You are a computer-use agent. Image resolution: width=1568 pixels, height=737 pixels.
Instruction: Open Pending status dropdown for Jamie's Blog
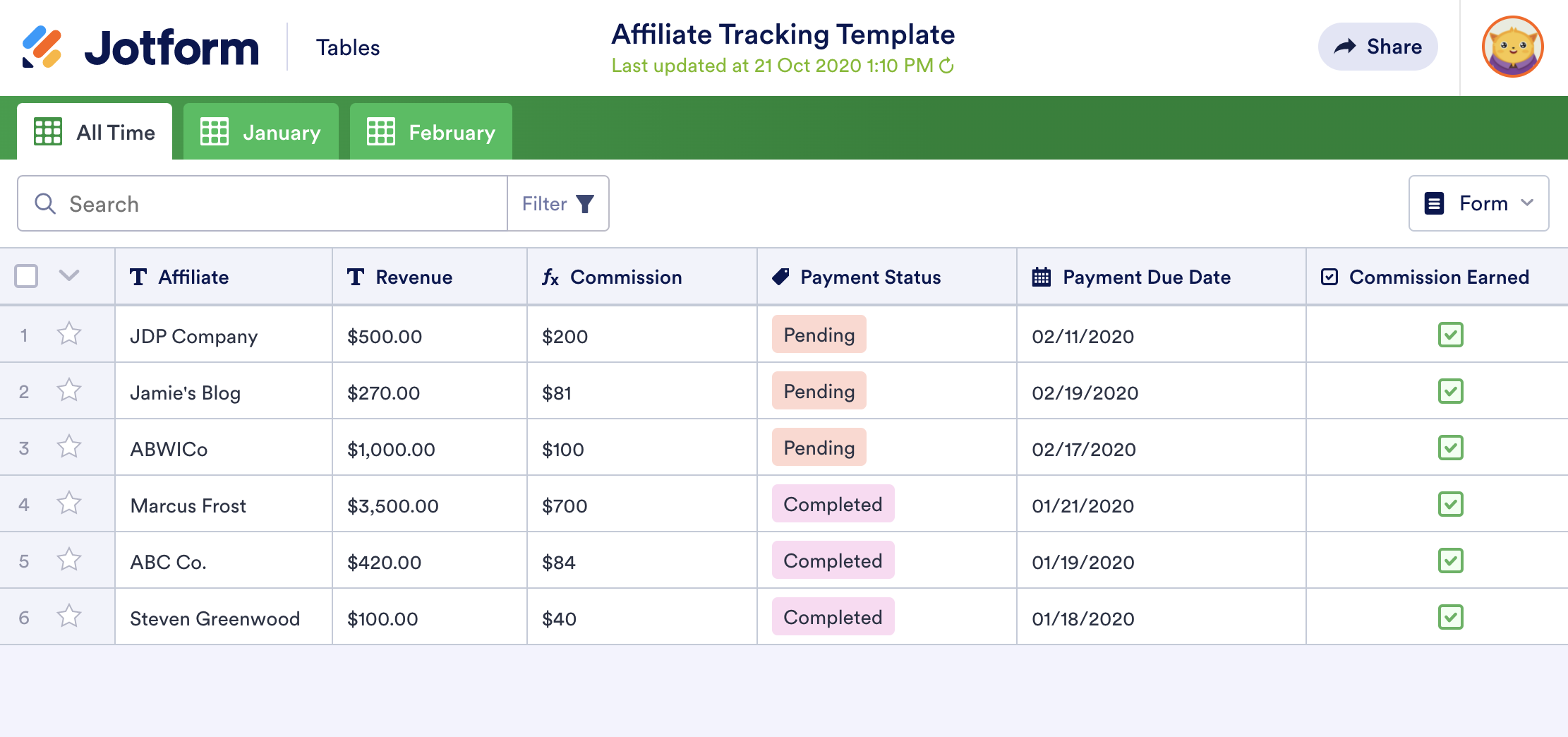point(819,391)
